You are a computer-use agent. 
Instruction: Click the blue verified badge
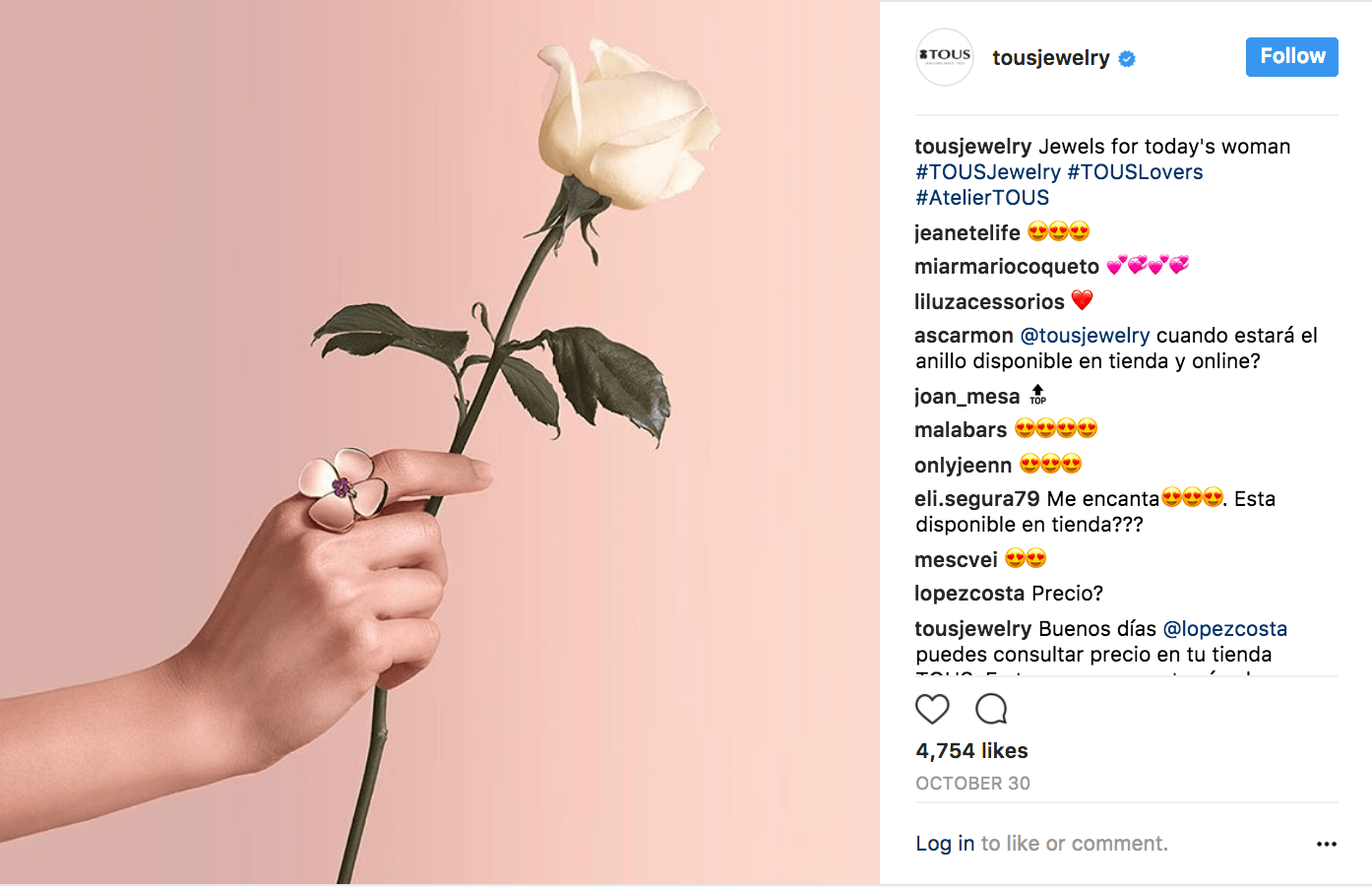coord(1127,59)
